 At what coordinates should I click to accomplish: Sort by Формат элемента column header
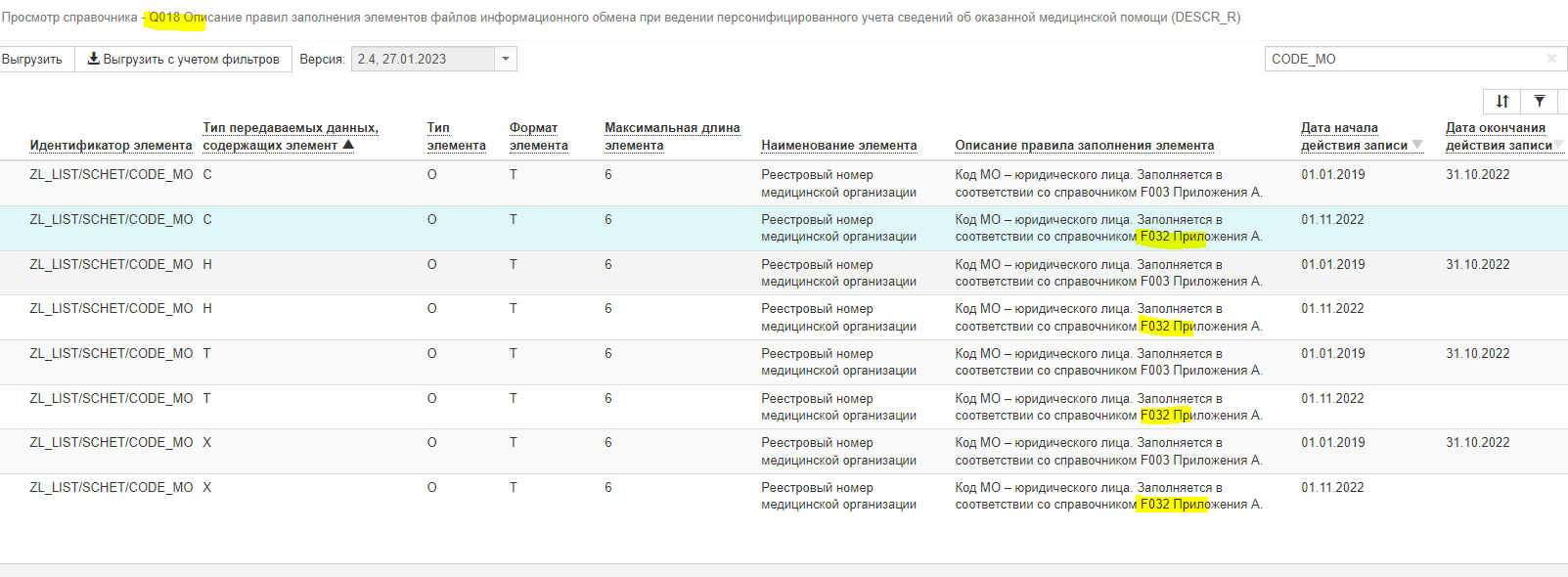[x=538, y=137]
